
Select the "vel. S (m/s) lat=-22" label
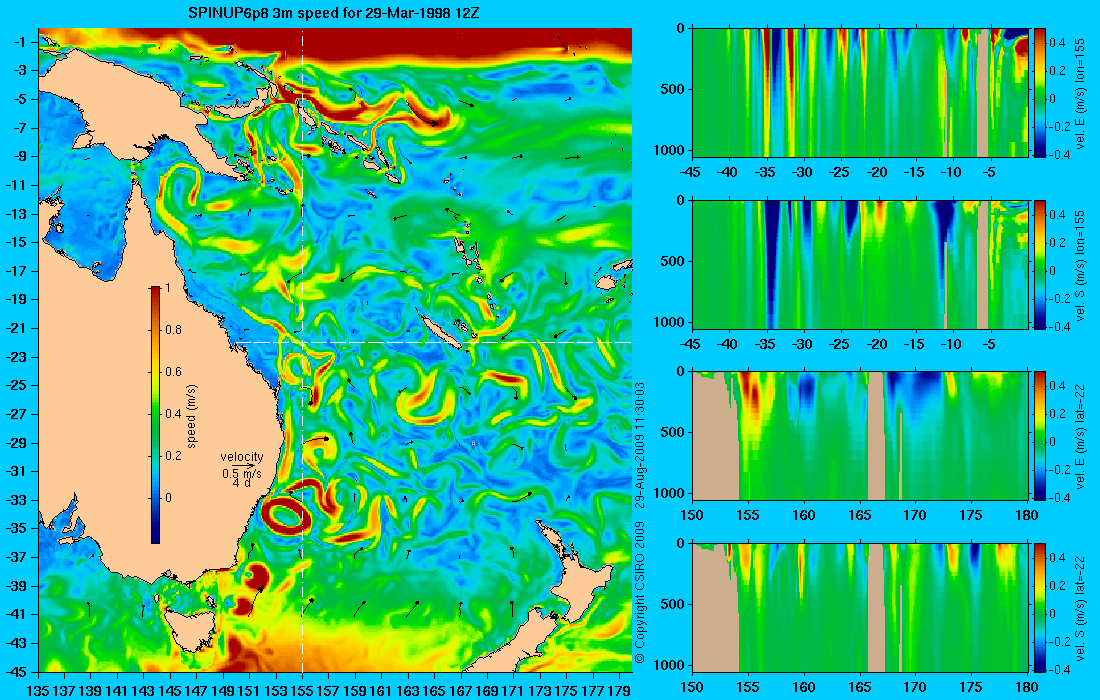(x=1080, y=607)
